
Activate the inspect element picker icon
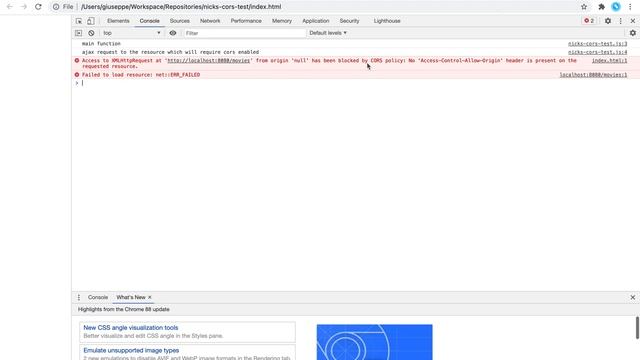pyautogui.click(x=79, y=21)
